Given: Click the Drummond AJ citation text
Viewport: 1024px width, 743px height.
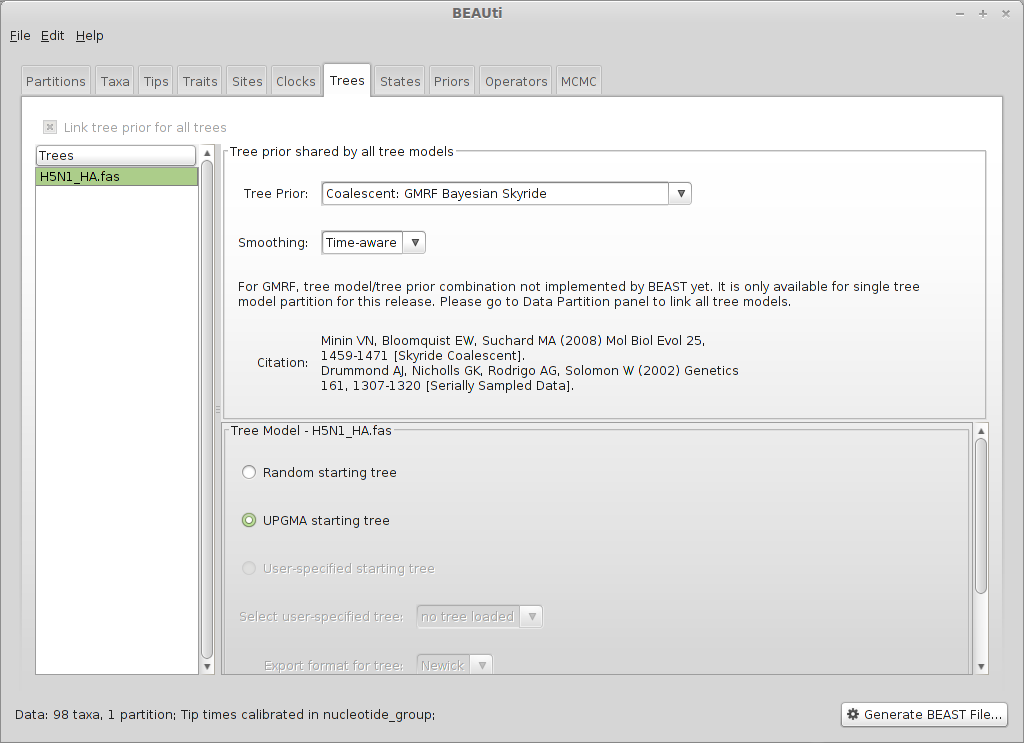Looking at the screenshot, I should (x=530, y=378).
